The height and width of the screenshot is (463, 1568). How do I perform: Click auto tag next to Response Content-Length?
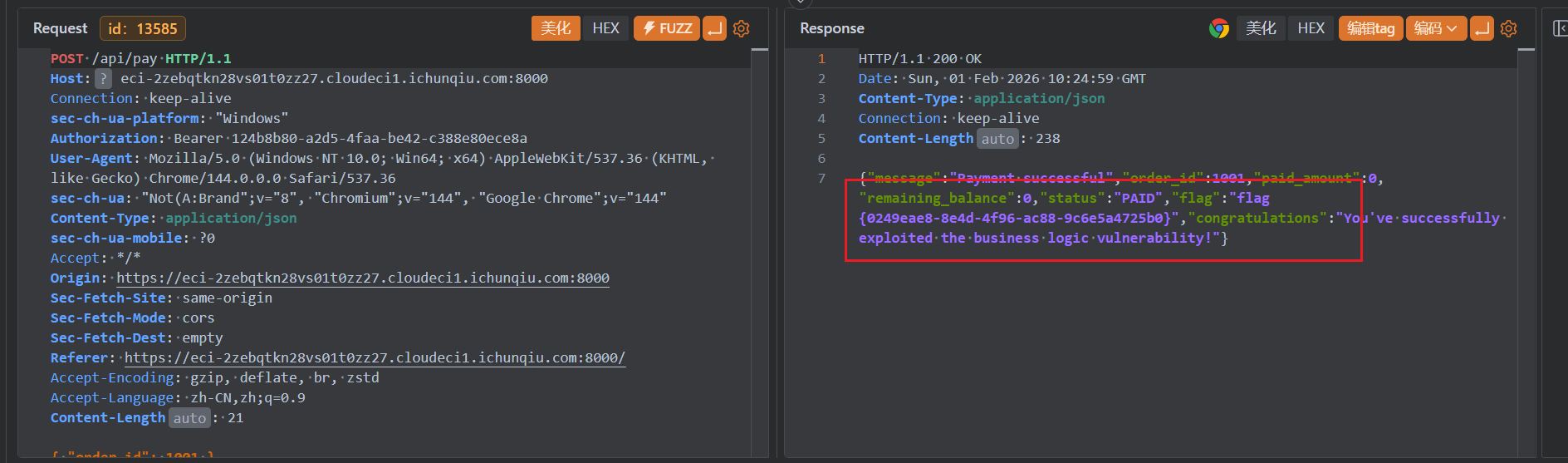click(x=997, y=139)
